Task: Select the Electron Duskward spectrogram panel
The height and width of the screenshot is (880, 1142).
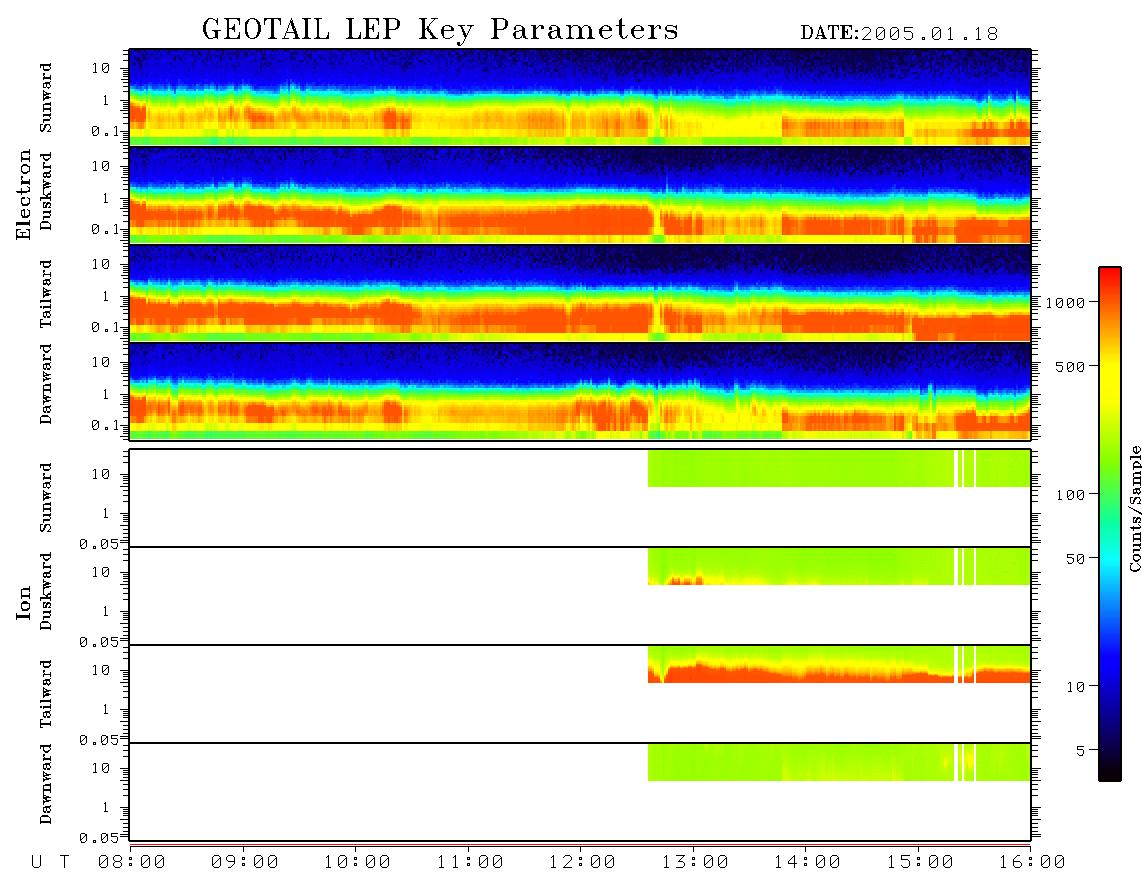Action: (580, 195)
